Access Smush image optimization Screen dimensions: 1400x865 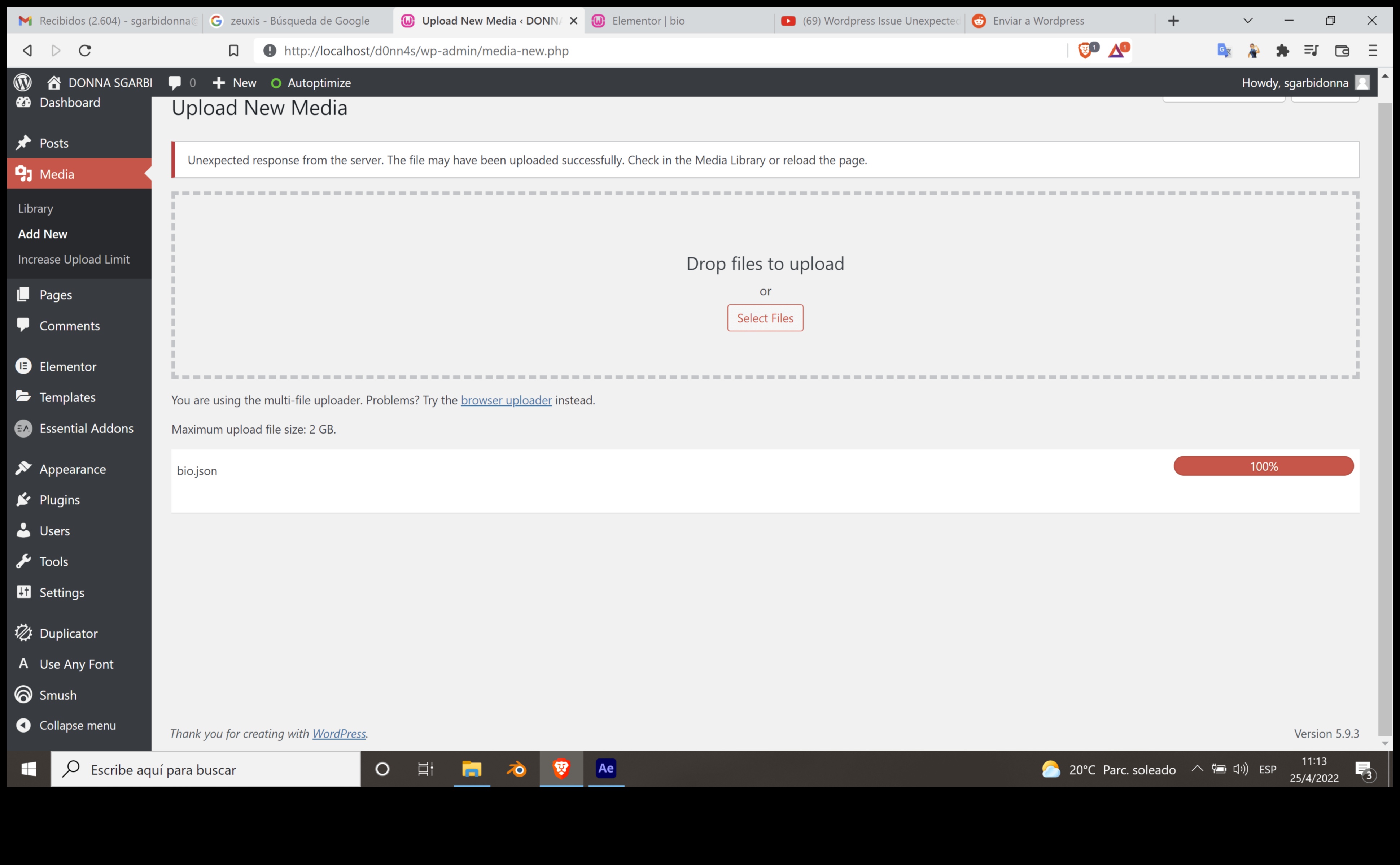coord(57,695)
